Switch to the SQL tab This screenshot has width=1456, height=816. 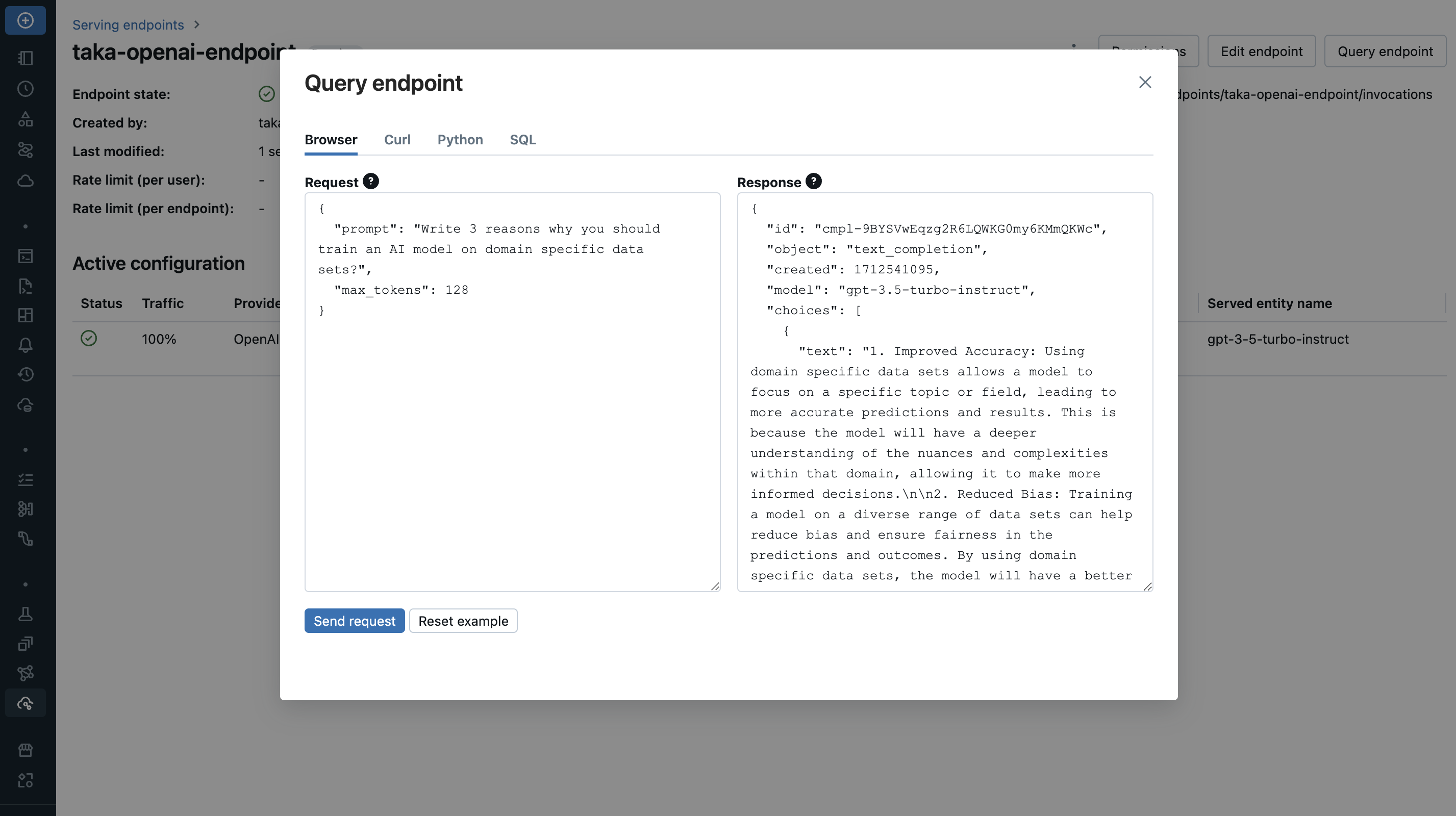(523, 140)
